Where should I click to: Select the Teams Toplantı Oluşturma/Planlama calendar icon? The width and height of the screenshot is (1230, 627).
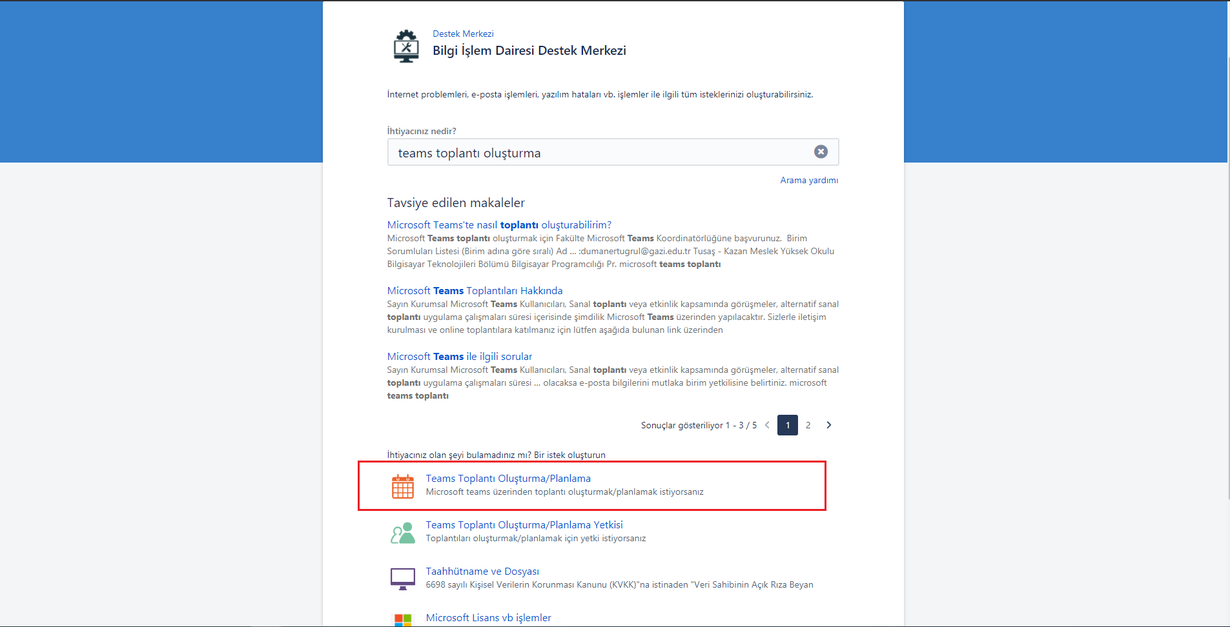(402, 486)
